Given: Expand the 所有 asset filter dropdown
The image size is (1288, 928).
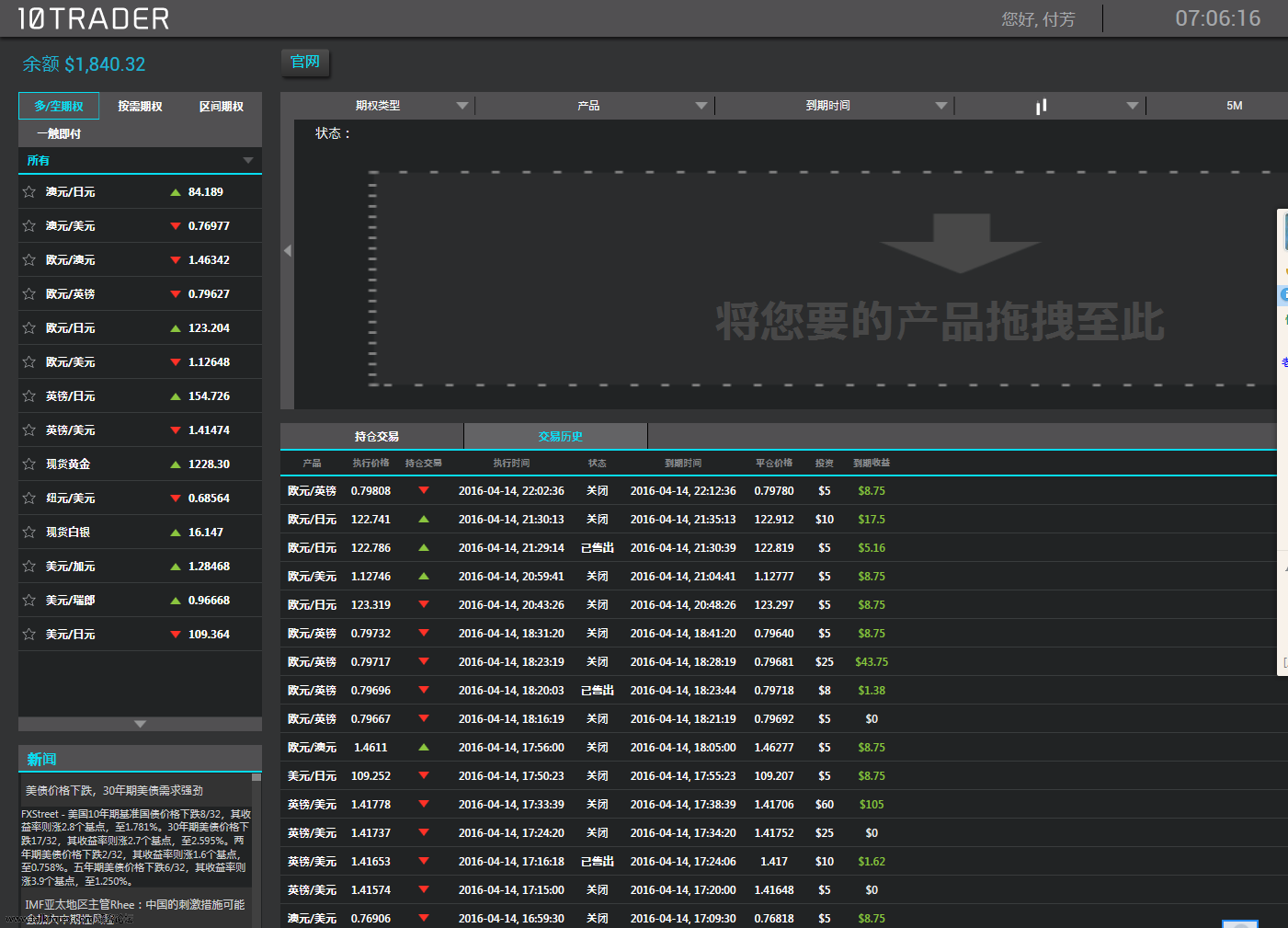Looking at the screenshot, I should [x=140, y=161].
